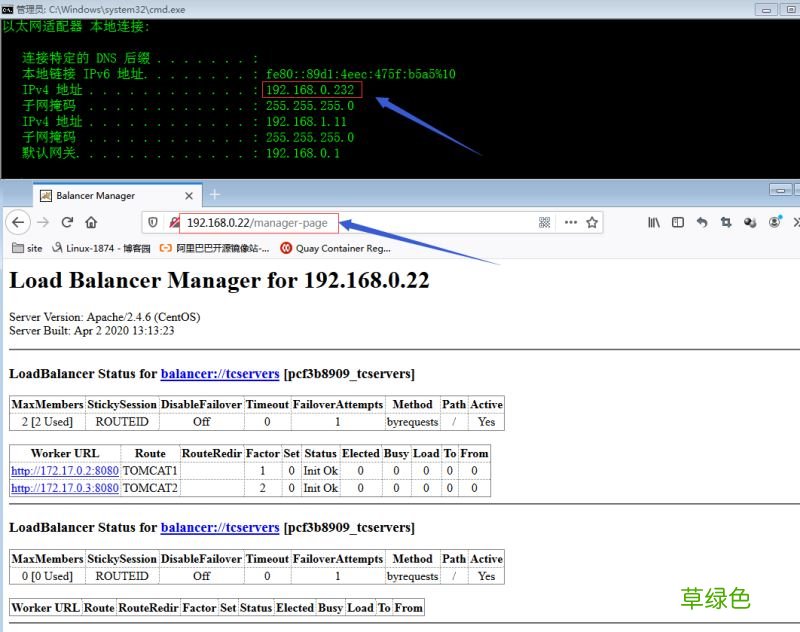Click the insecure connection lock icon
The height and width of the screenshot is (632, 800).
coord(174,222)
